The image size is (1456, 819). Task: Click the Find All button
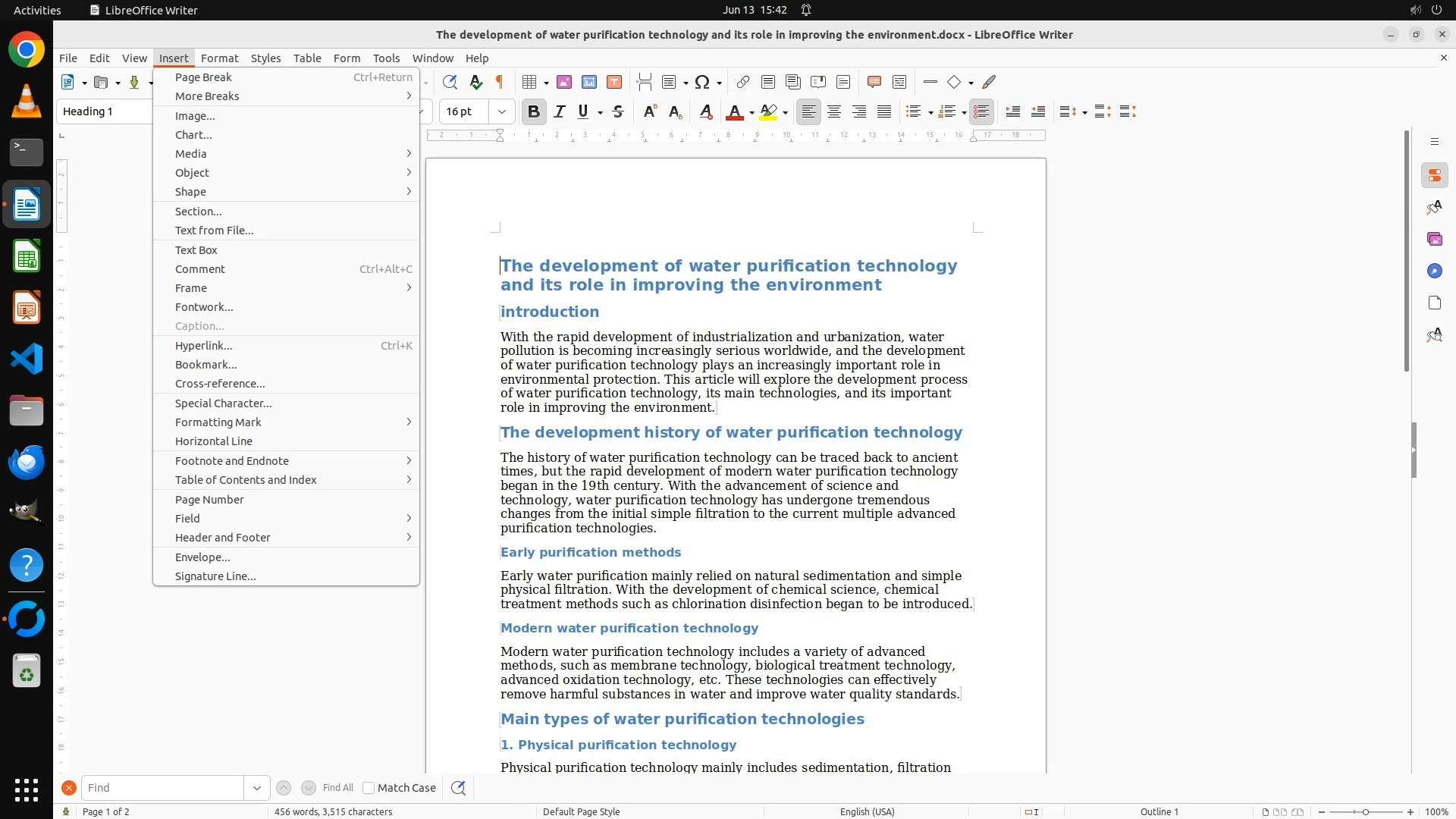(x=337, y=788)
